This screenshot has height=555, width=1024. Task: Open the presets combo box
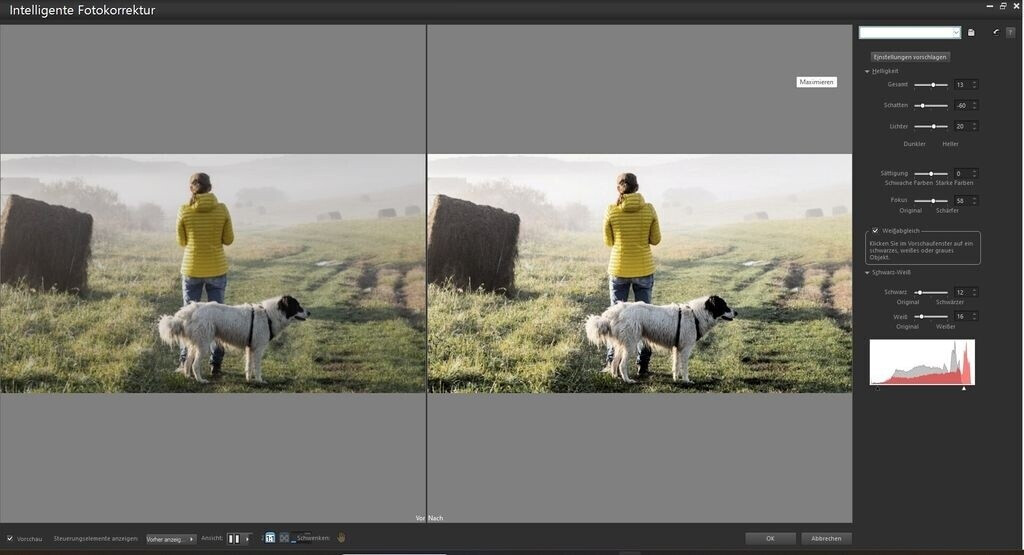point(910,33)
